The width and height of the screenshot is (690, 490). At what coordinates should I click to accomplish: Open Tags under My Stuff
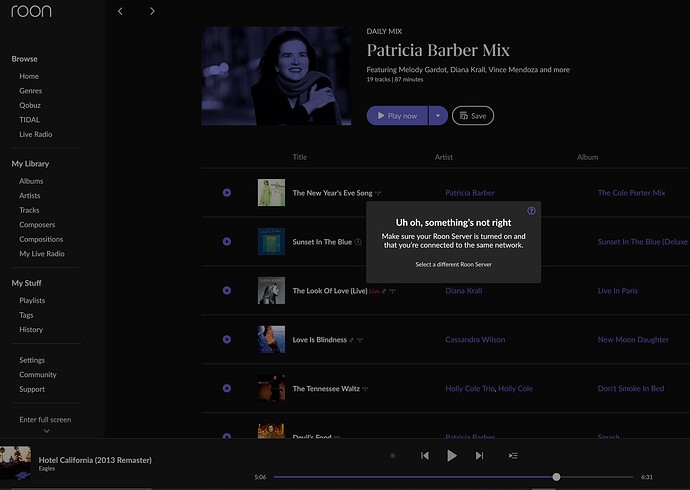click(x=26, y=315)
